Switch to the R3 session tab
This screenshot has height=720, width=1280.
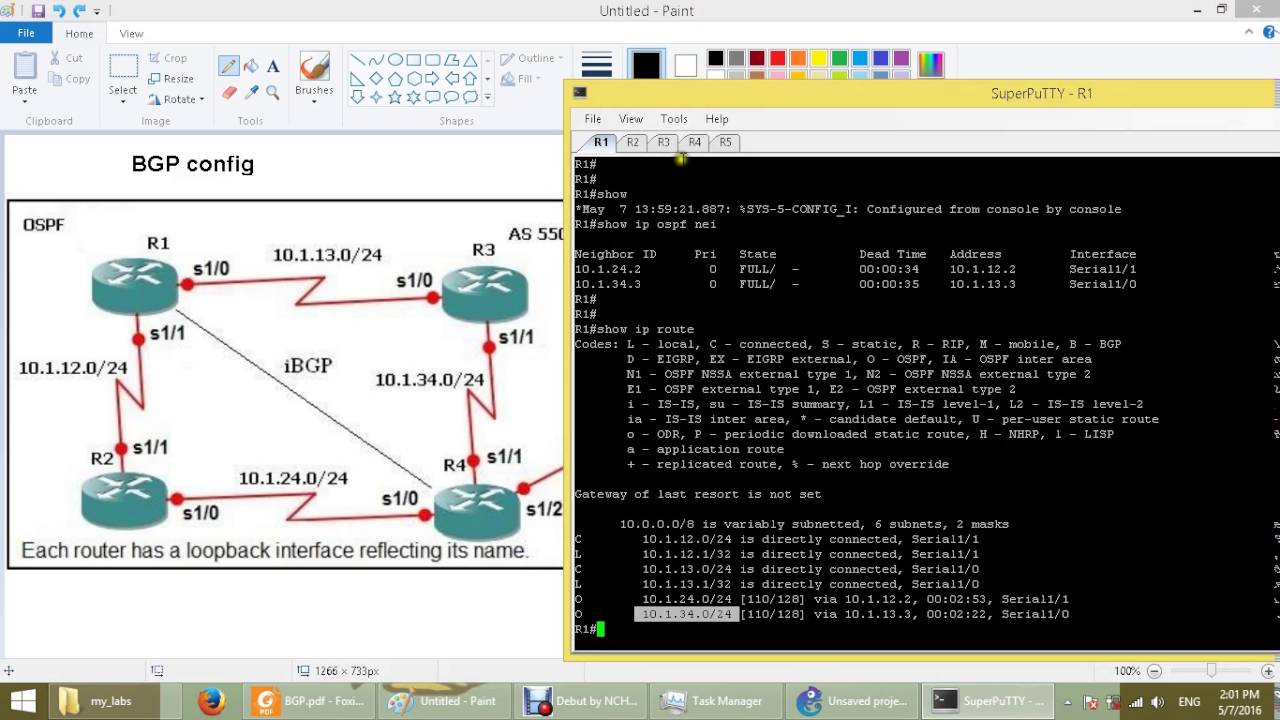pos(663,142)
